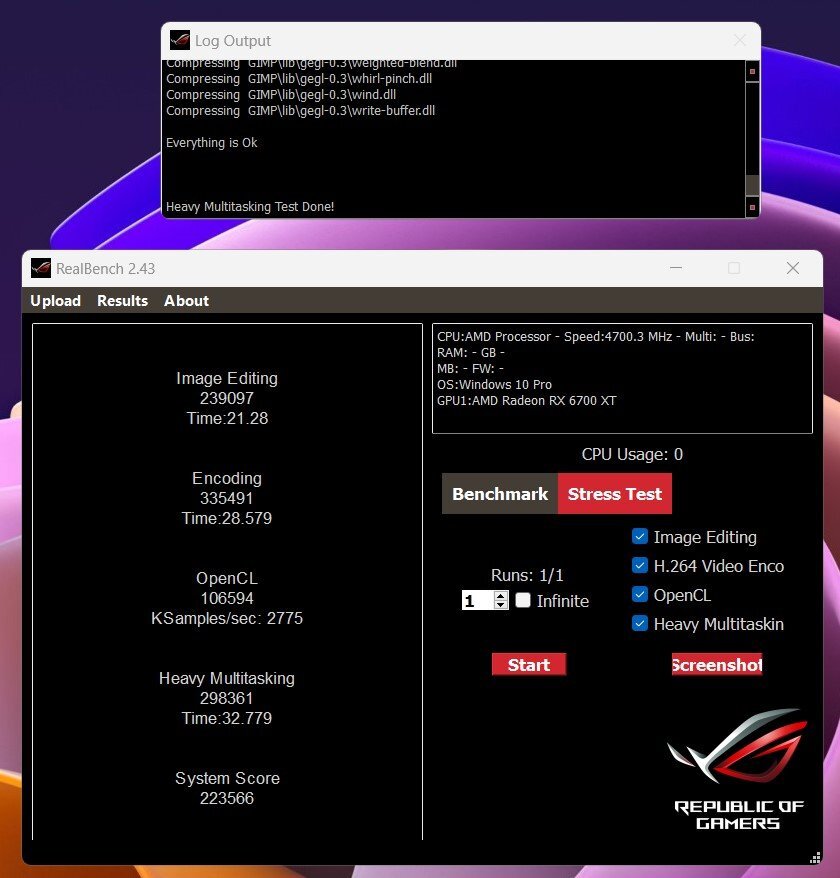Click the runs number input field

478,600
